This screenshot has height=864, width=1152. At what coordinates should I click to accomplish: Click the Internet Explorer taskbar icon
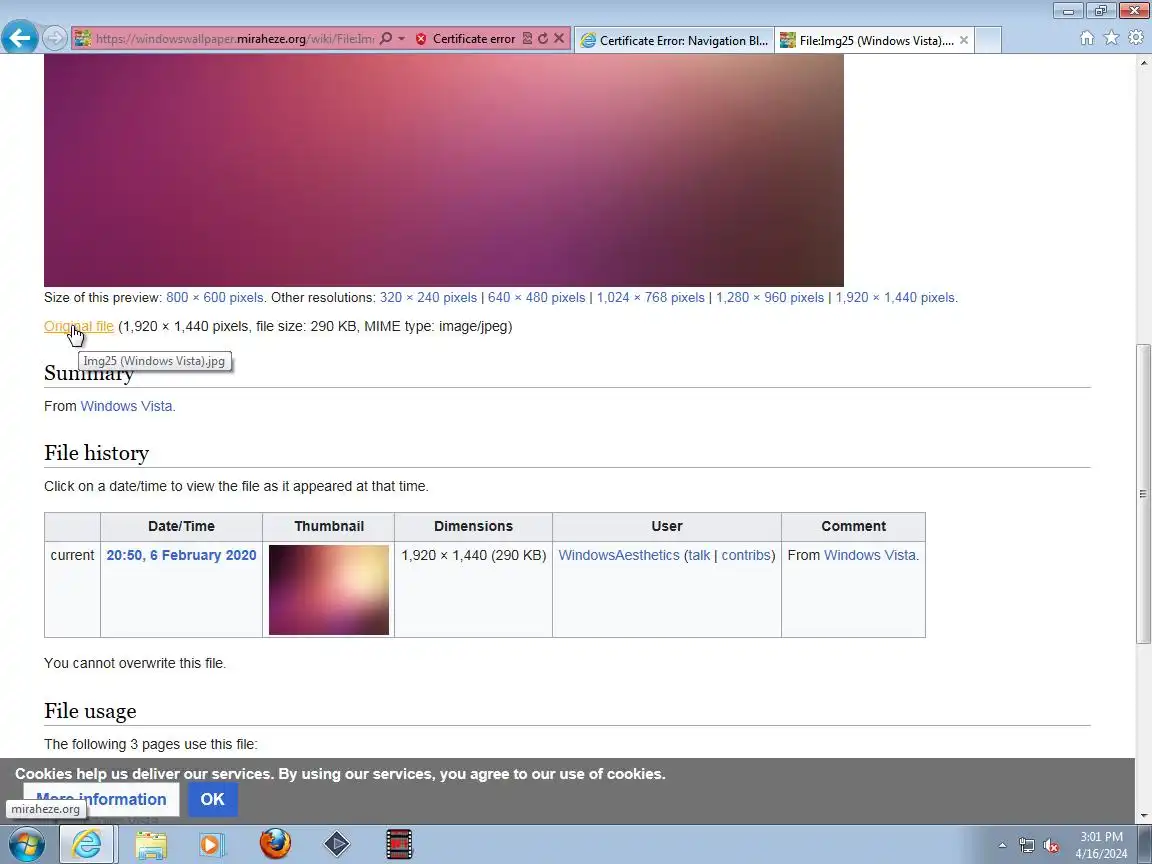coord(87,844)
